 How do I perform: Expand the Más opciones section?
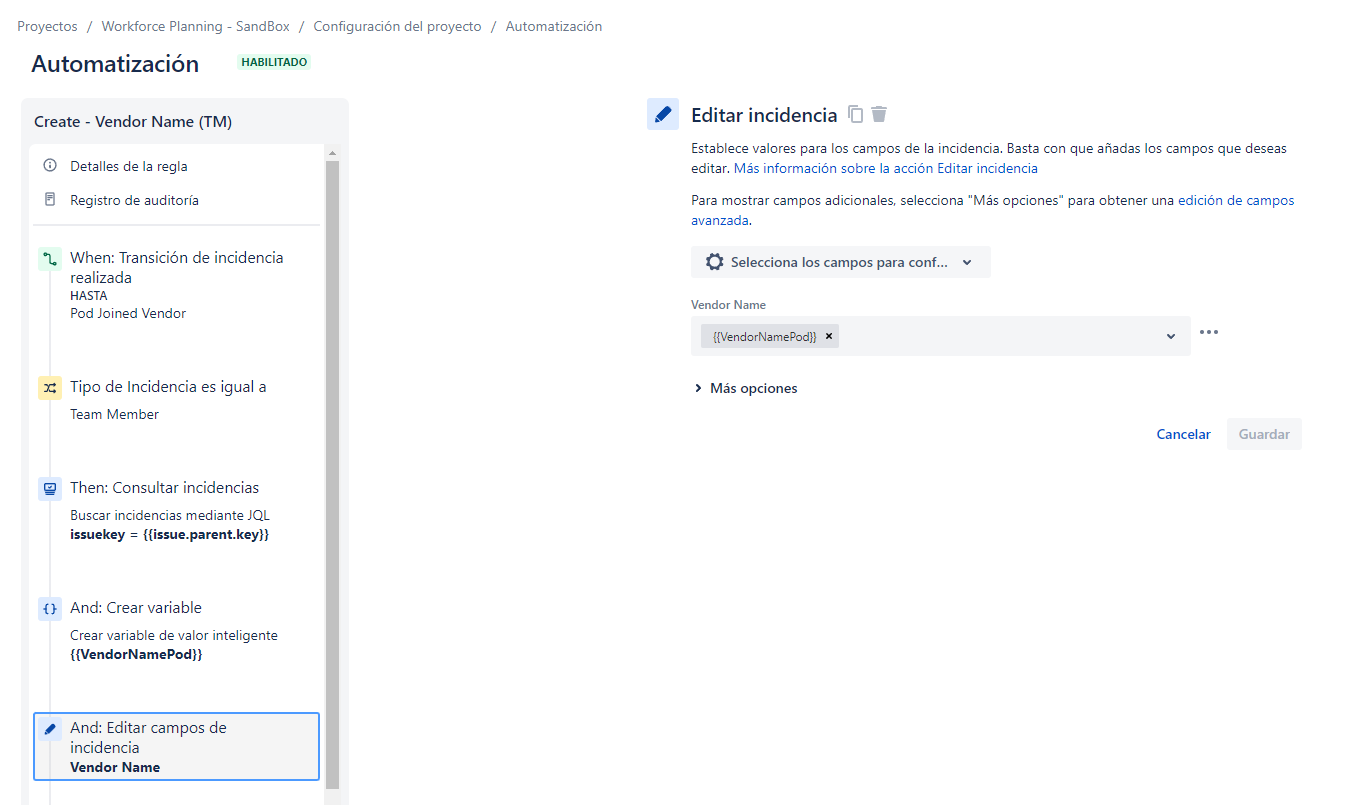(x=745, y=388)
